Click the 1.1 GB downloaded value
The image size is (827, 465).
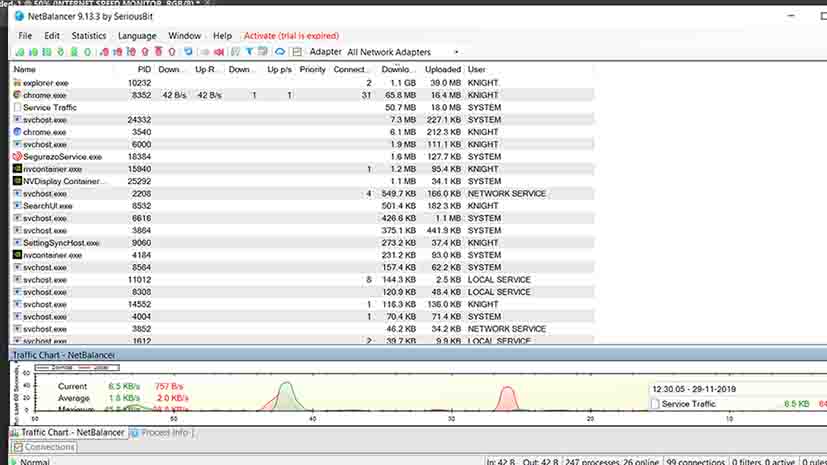(x=403, y=83)
